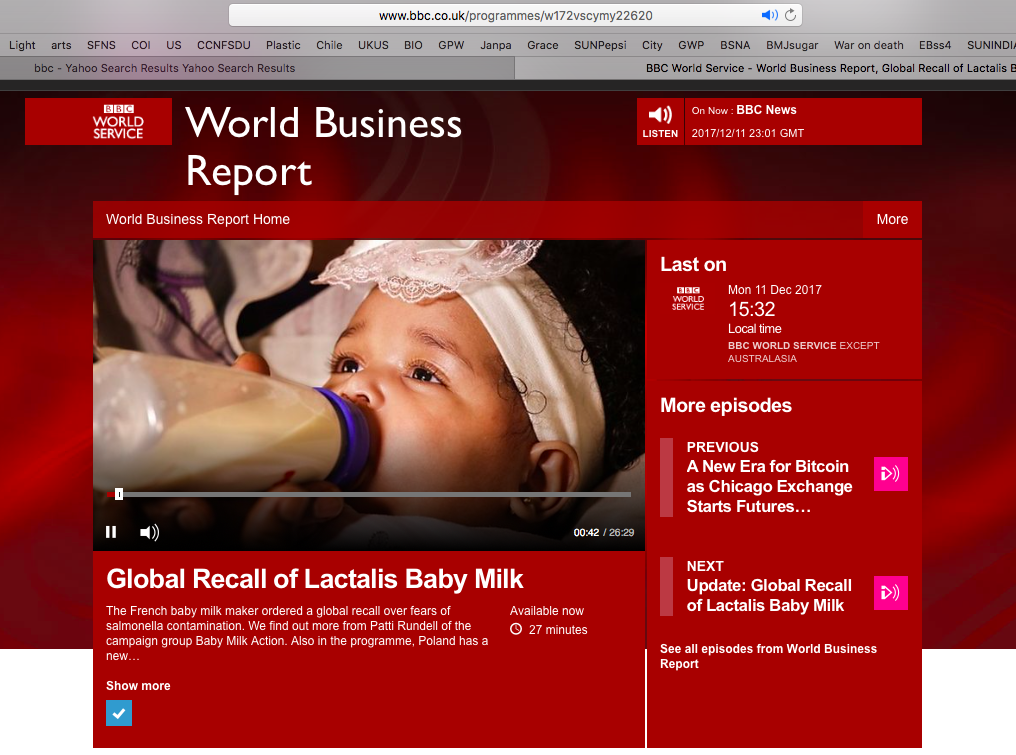1016x755 pixels.
Task: Open the EBss4 bookmark
Action: (935, 45)
